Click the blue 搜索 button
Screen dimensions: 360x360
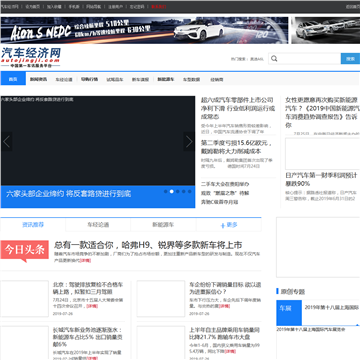click(x=350, y=59)
